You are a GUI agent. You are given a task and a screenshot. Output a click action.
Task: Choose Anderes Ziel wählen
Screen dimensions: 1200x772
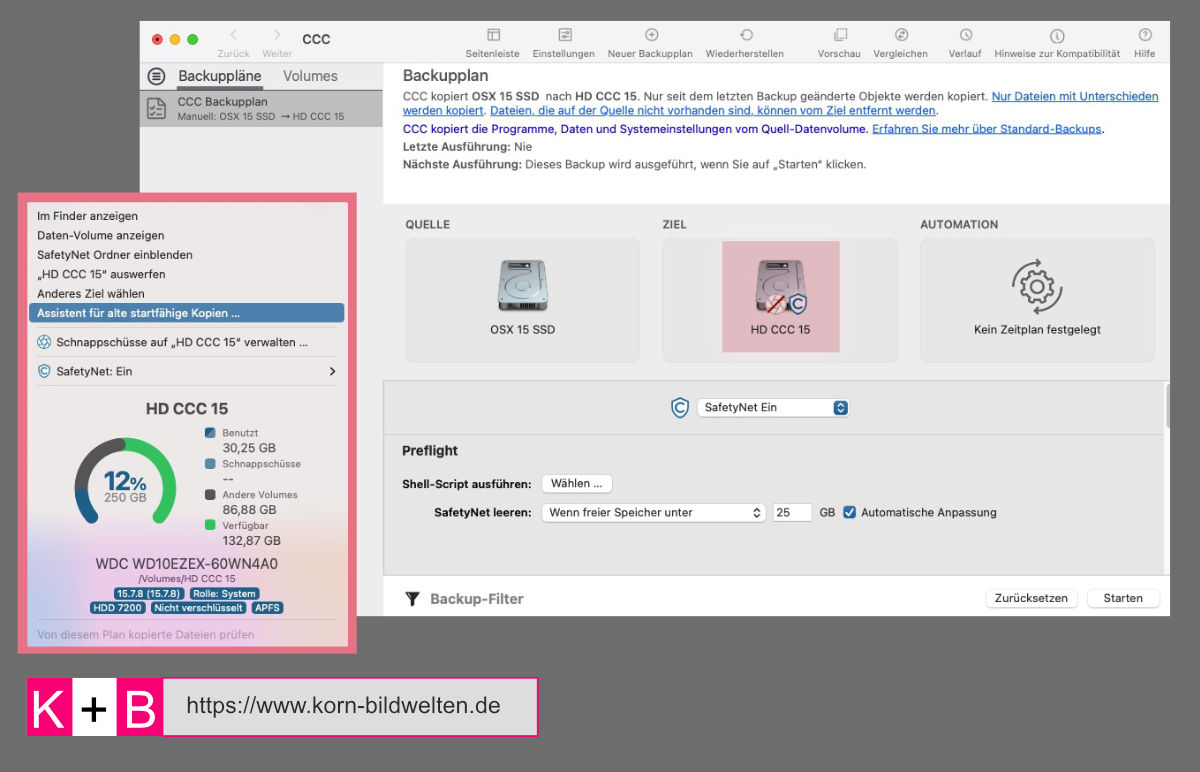click(x=91, y=294)
